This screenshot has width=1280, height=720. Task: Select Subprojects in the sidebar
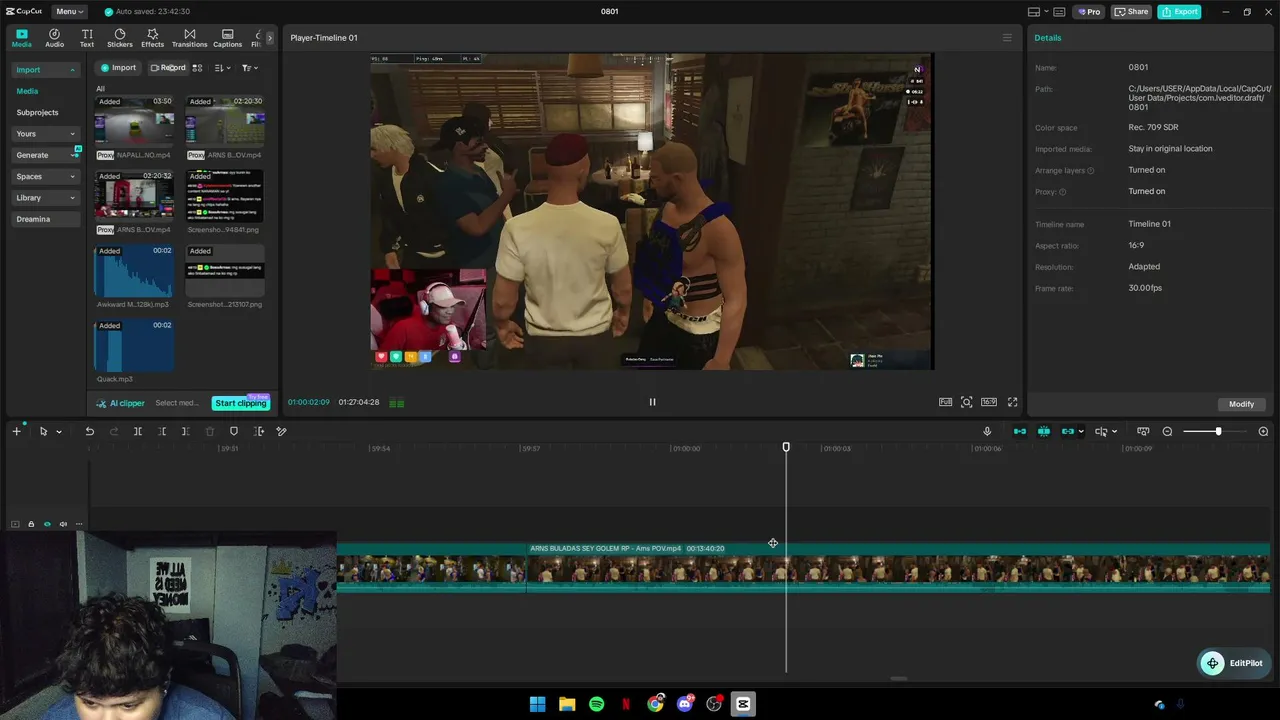(x=37, y=113)
